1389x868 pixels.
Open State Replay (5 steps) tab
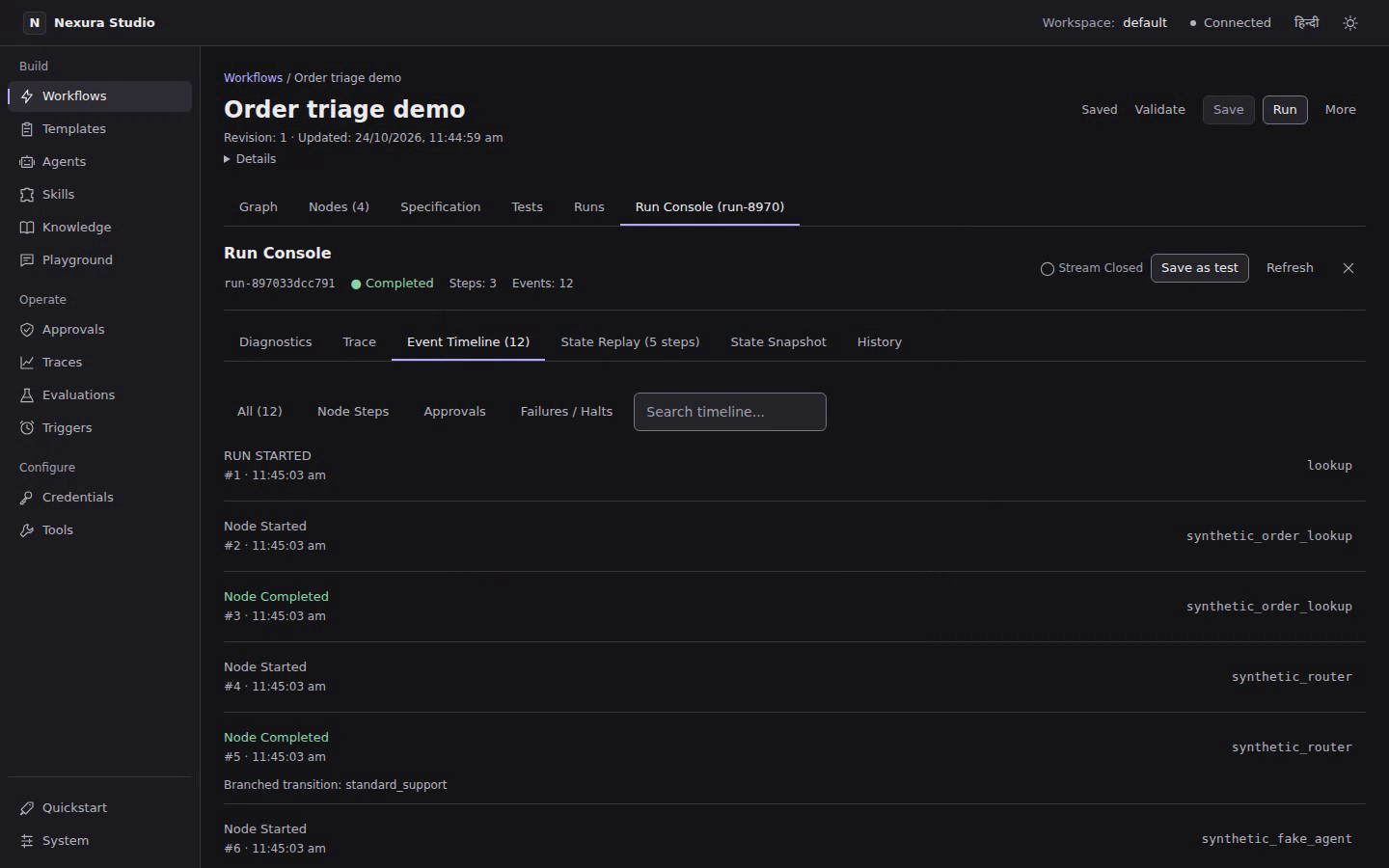pyautogui.click(x=630, y=342)
